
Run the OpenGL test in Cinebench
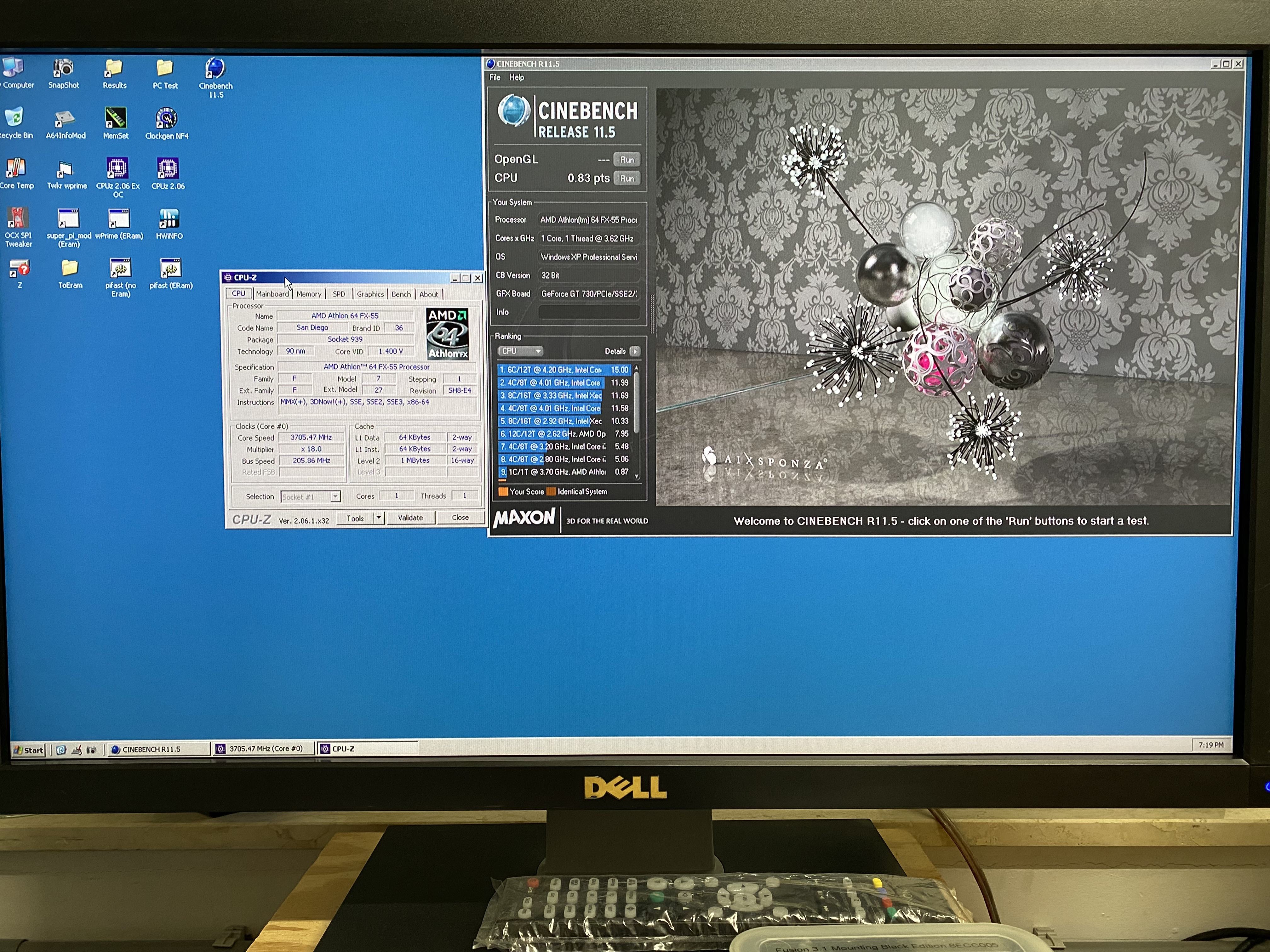(626, 160)
